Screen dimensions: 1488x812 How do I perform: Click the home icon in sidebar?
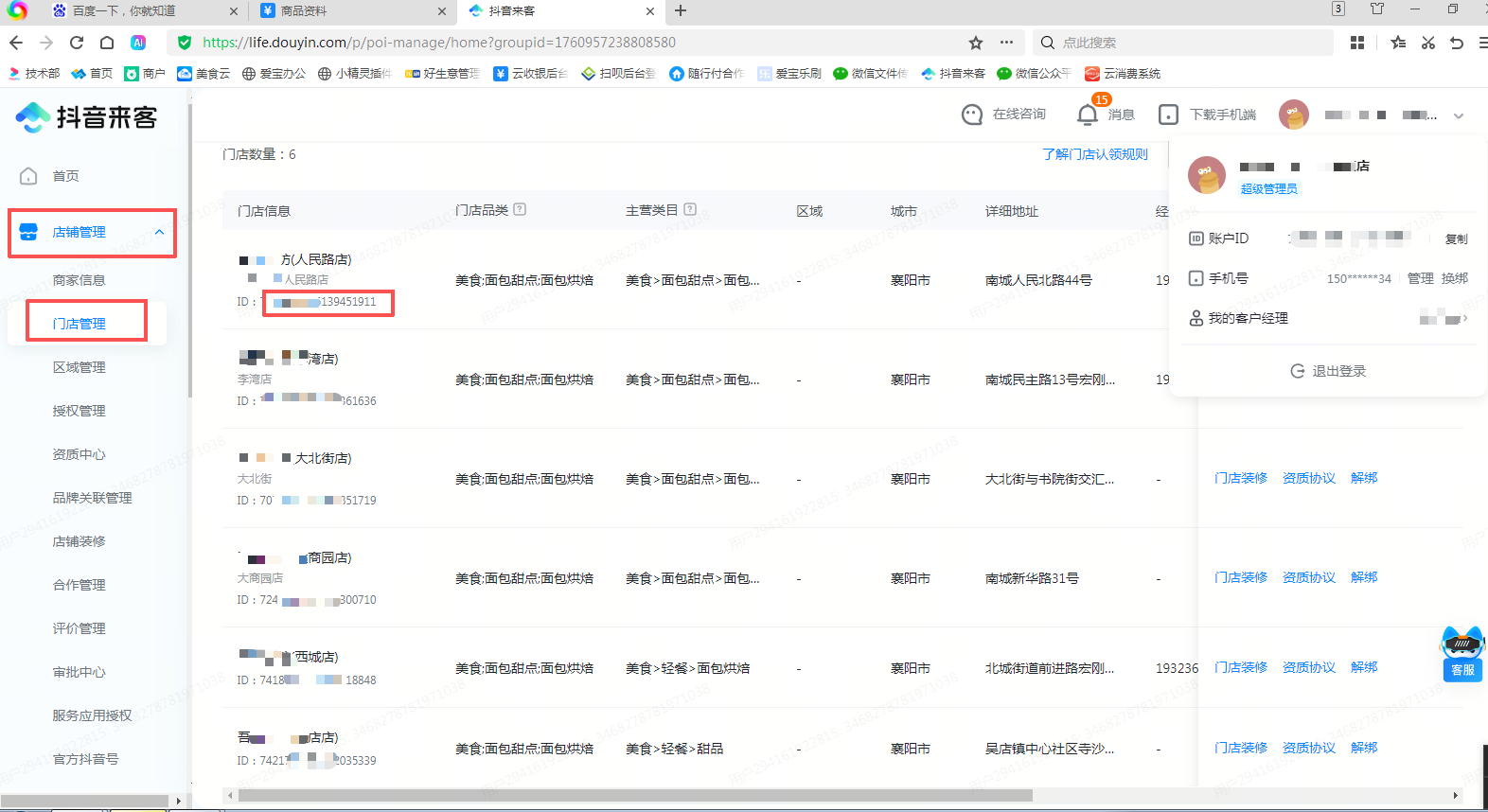29,176
